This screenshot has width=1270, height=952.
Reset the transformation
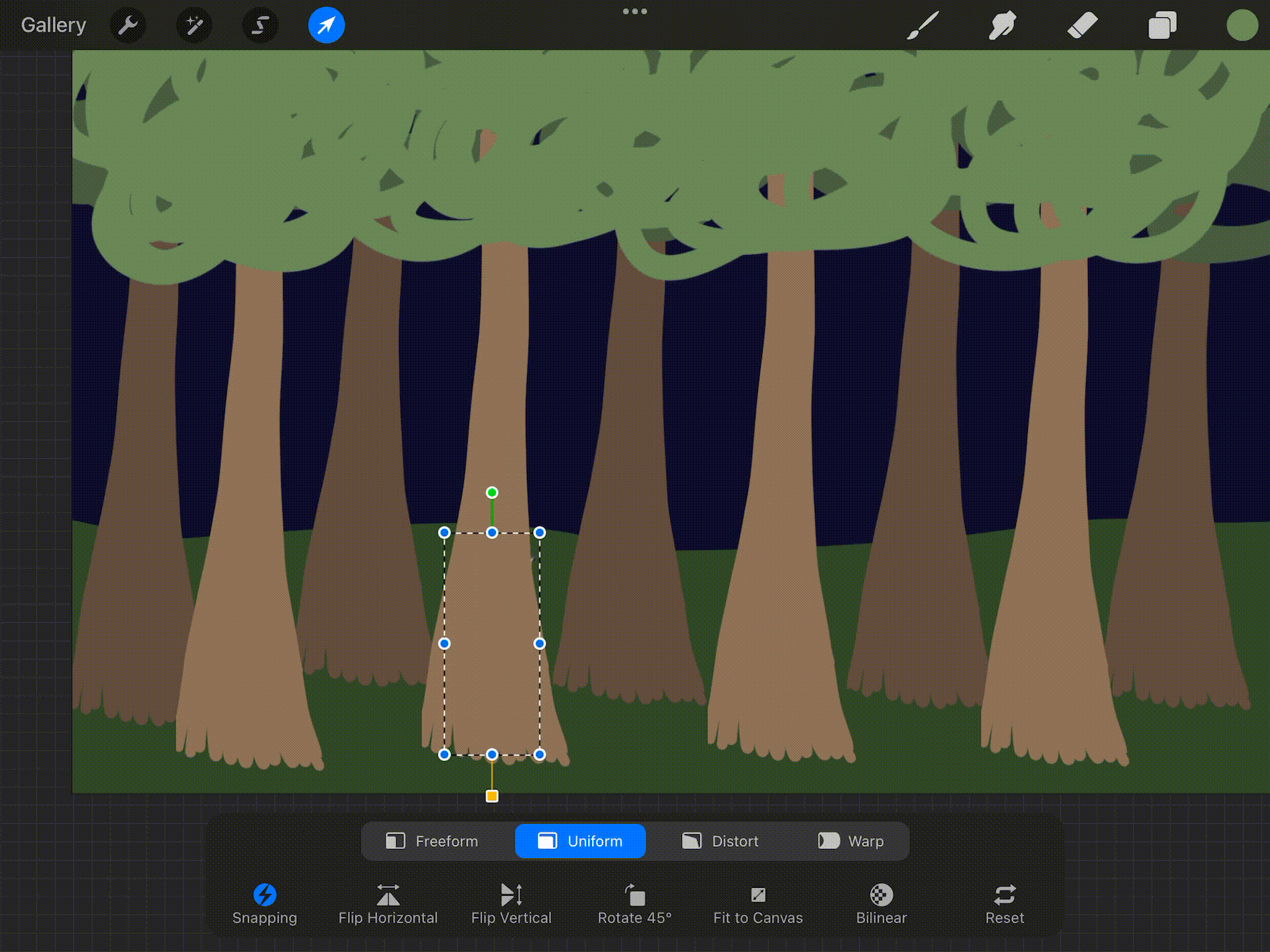tap(1005, 904)
